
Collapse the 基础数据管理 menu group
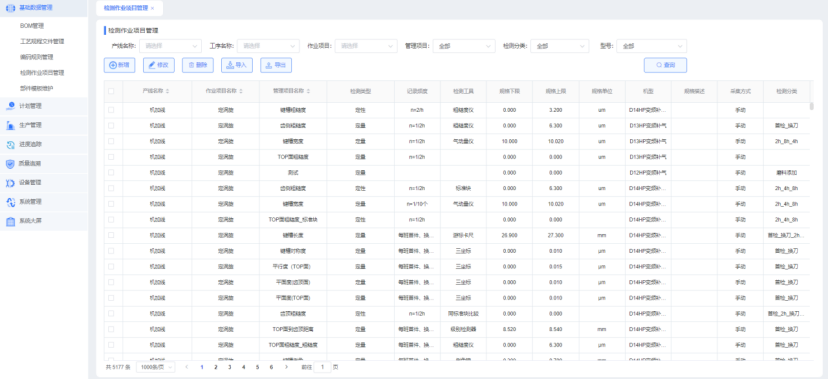(x=43, y=8)
